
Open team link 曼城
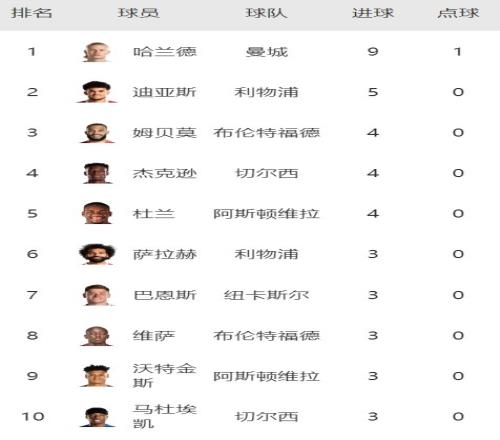266,52
